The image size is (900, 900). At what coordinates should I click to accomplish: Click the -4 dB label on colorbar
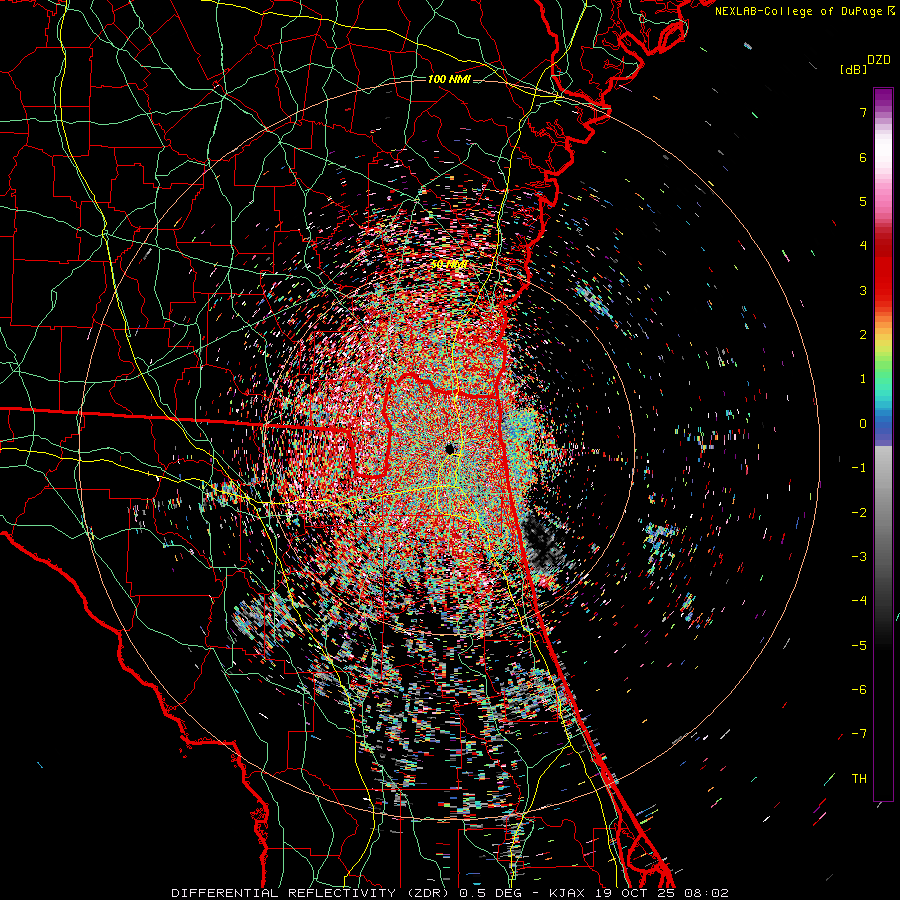[859, 601]
